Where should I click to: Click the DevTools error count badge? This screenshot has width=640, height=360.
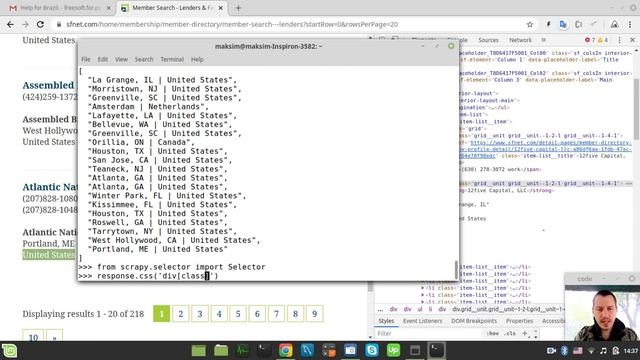(x=590, y=40)
